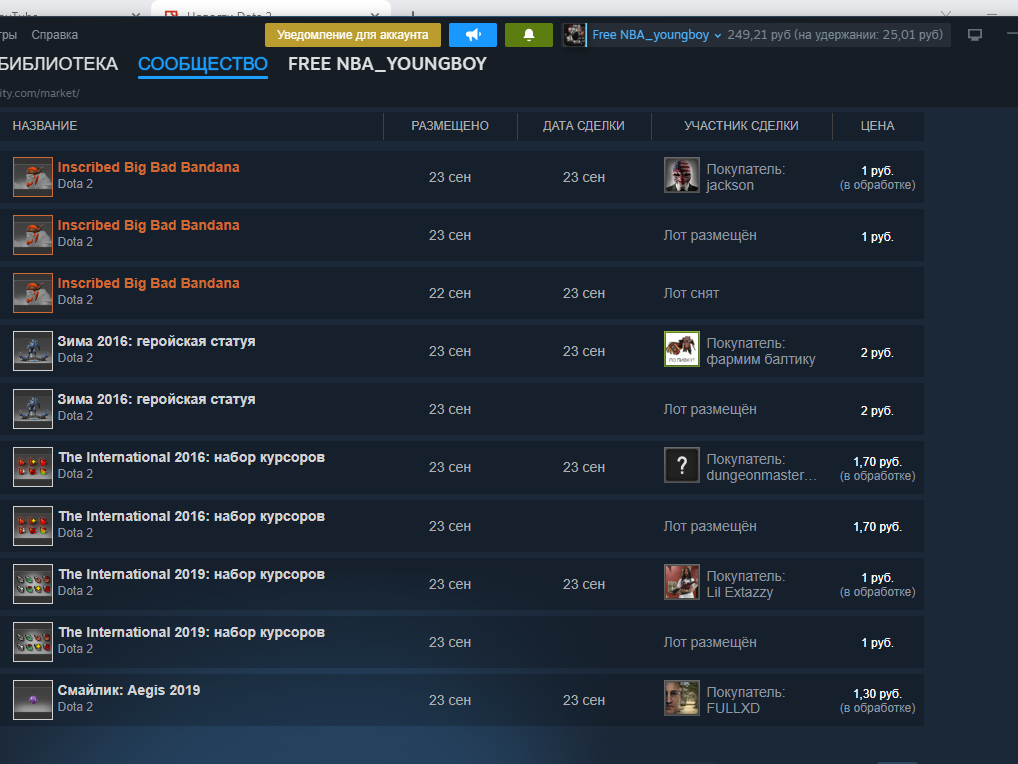Switch to the СООБЩЕСТВО tab

(203, 64)
